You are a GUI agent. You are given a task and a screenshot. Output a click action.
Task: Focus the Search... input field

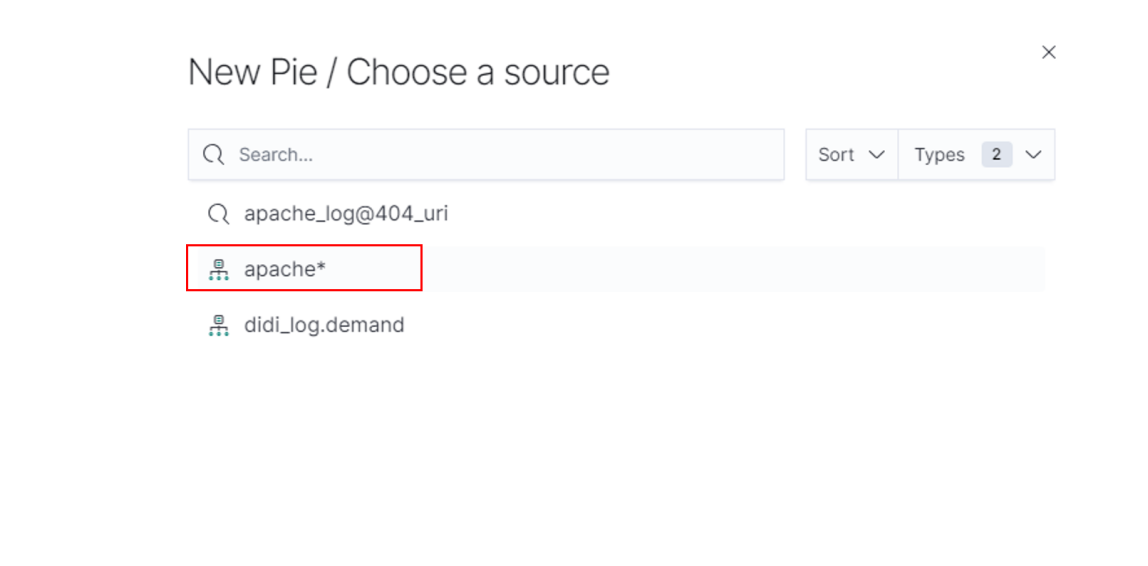coord(500,155)
